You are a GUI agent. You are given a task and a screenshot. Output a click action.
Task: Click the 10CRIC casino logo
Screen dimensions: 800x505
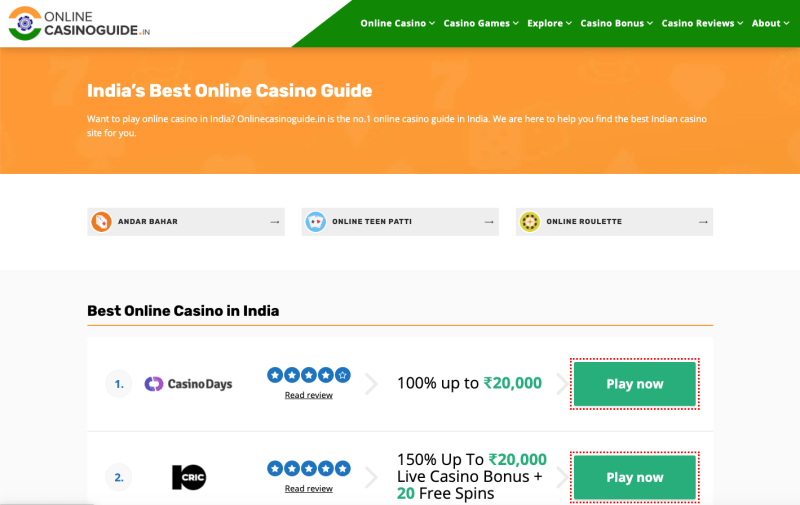coord(188,477)
